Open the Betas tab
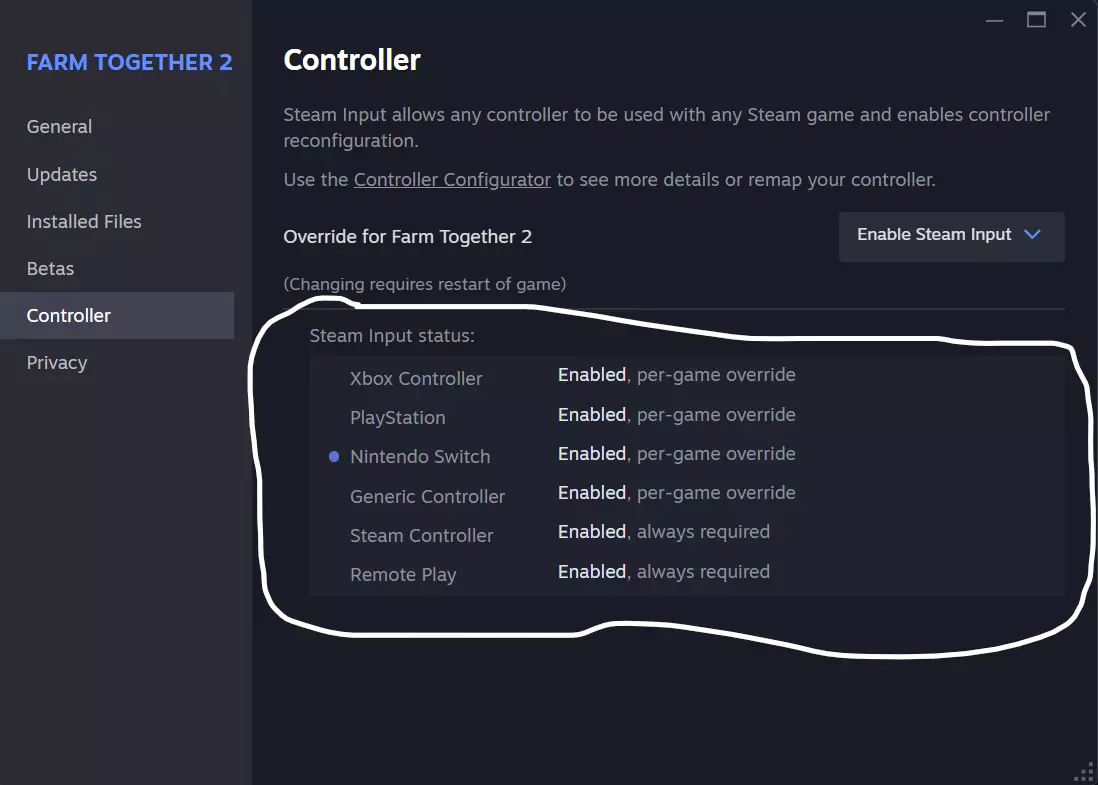The height and width of the screenshot is (785, 1098). click(x=50, y=268)
